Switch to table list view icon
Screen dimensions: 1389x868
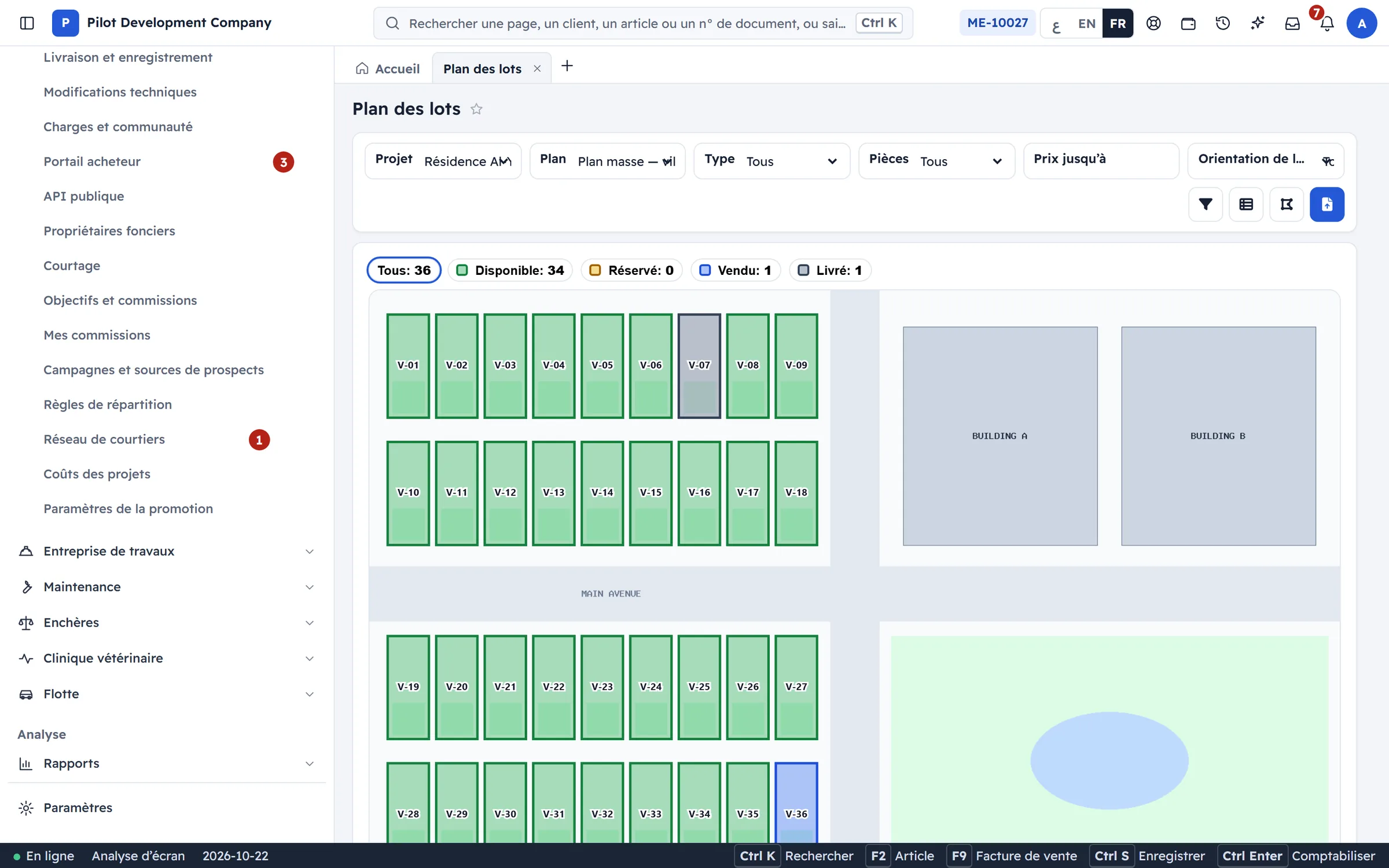pos(1246,204)
